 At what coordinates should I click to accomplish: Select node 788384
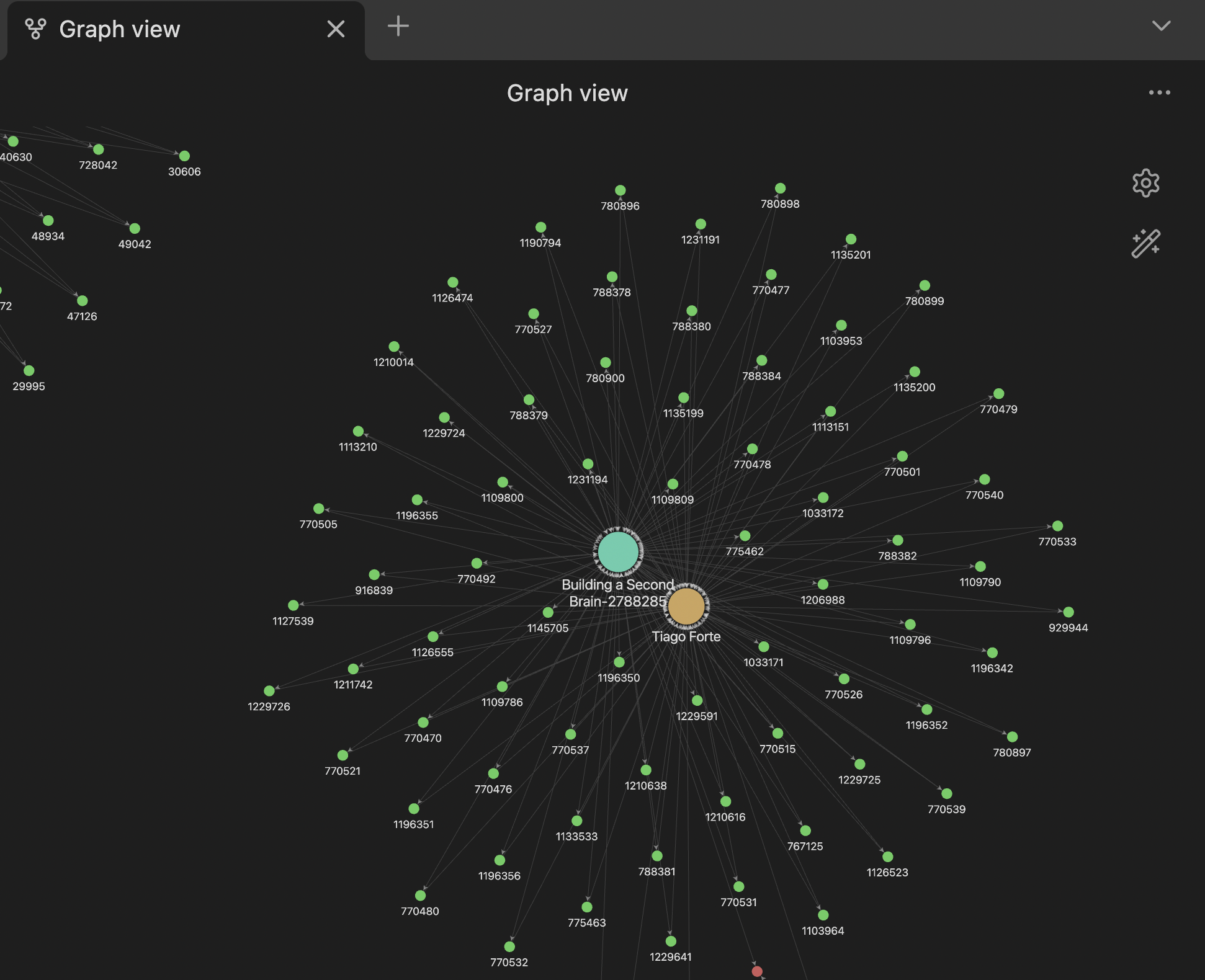pos(761,360)
